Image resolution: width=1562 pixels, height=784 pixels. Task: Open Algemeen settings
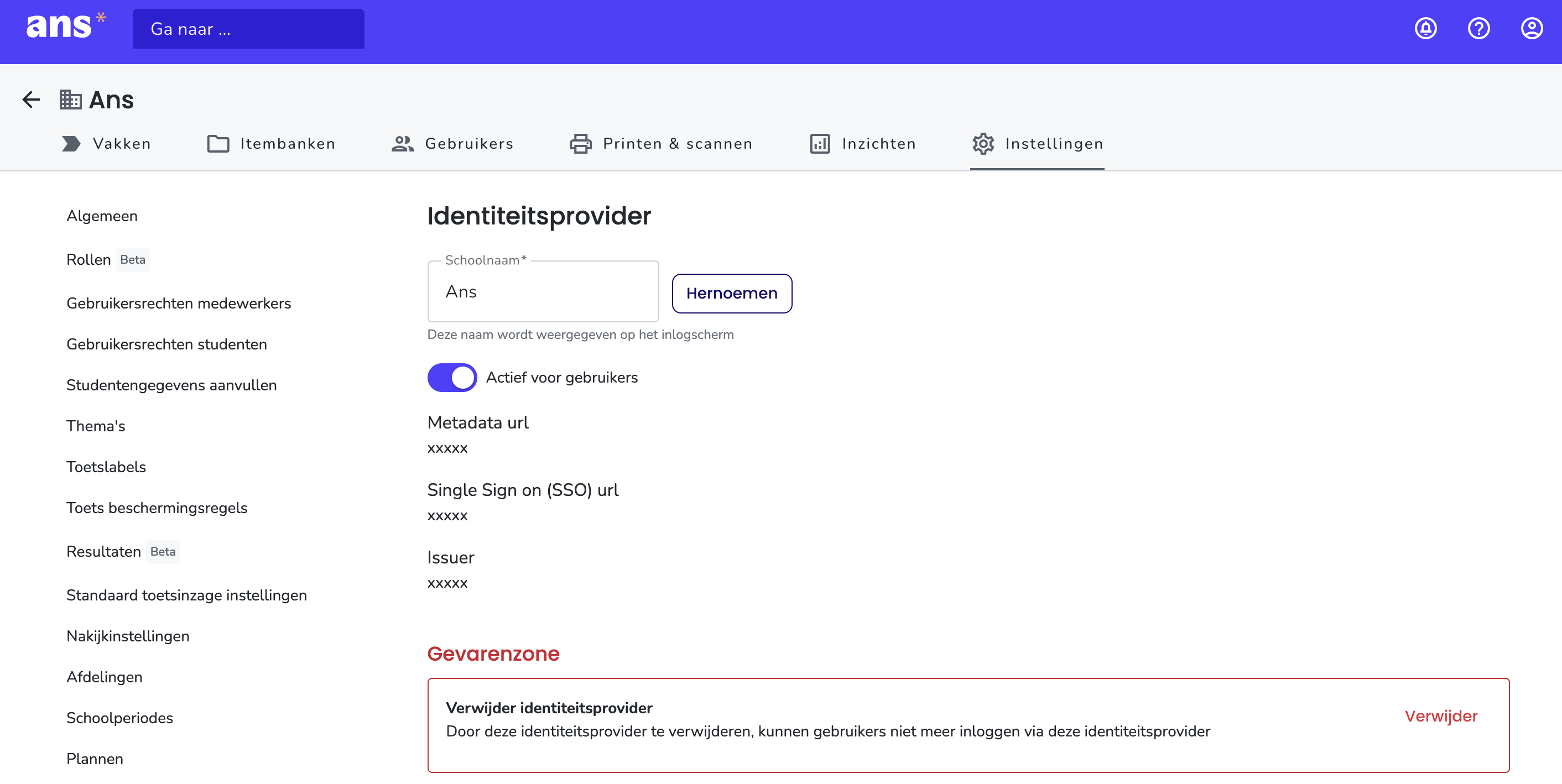point(102,216)
